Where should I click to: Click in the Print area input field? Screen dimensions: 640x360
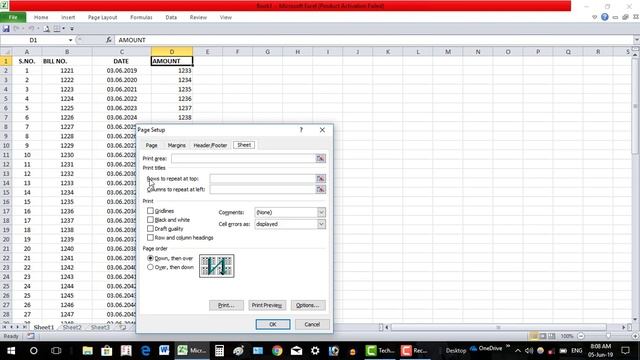(x=243, y=158)
